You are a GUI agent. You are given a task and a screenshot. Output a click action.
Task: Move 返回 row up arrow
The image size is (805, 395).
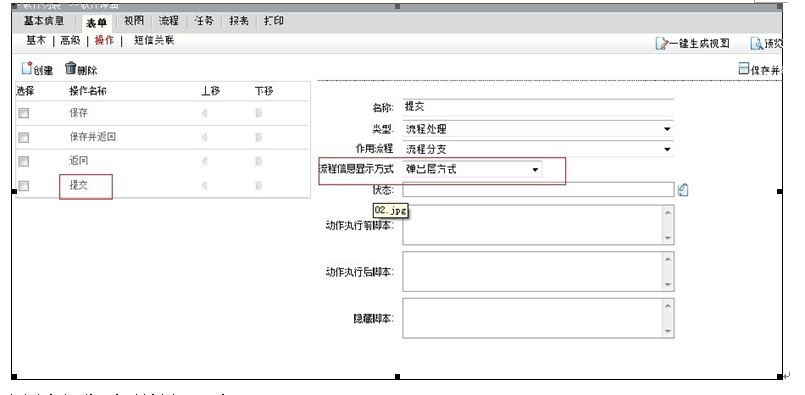coord(204,161)
